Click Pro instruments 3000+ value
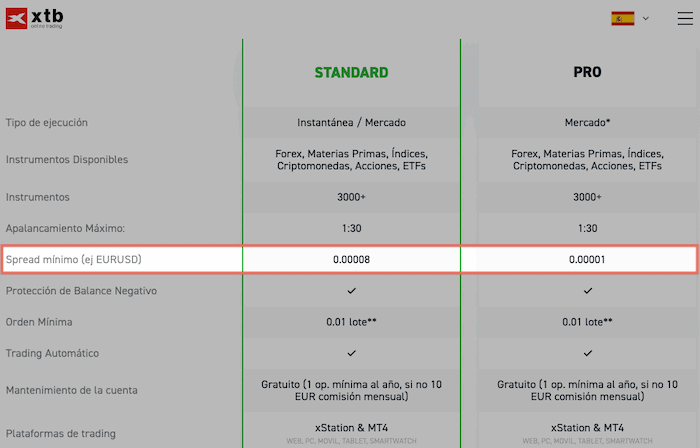 (588, 197)
